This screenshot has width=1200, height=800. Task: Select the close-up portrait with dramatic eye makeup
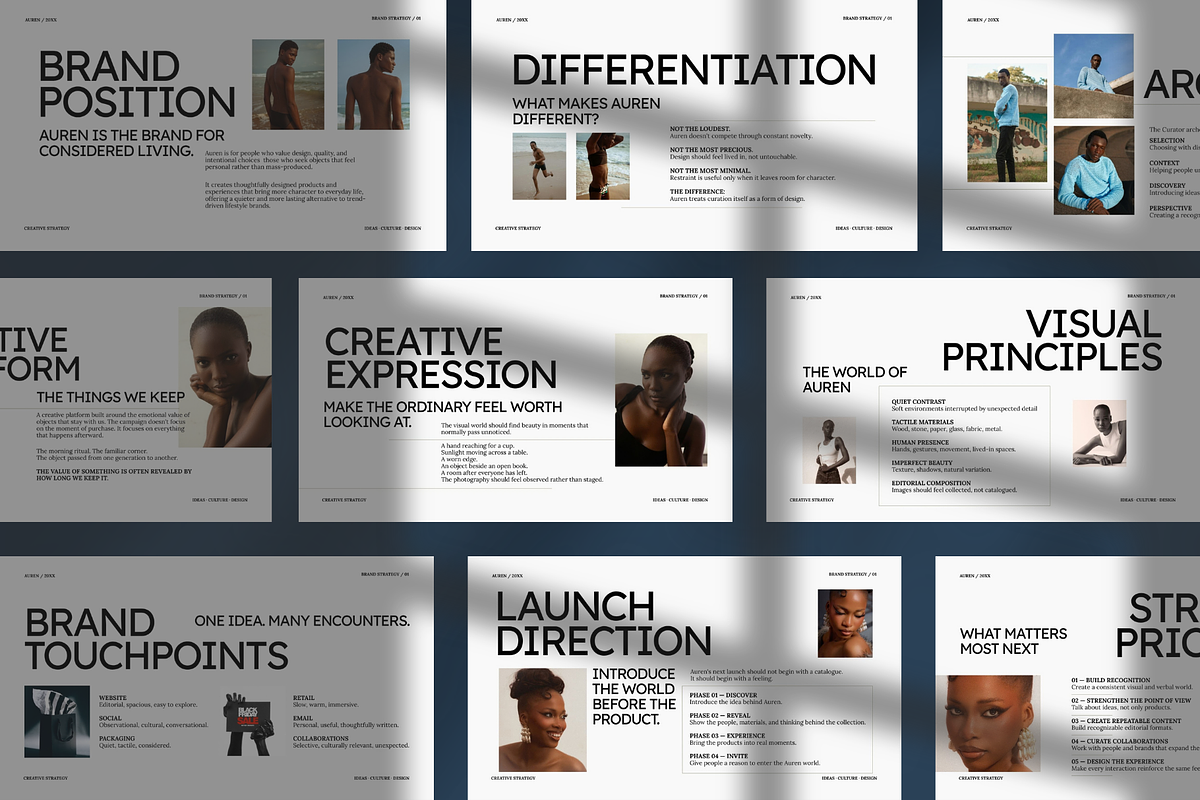(988, 723)
